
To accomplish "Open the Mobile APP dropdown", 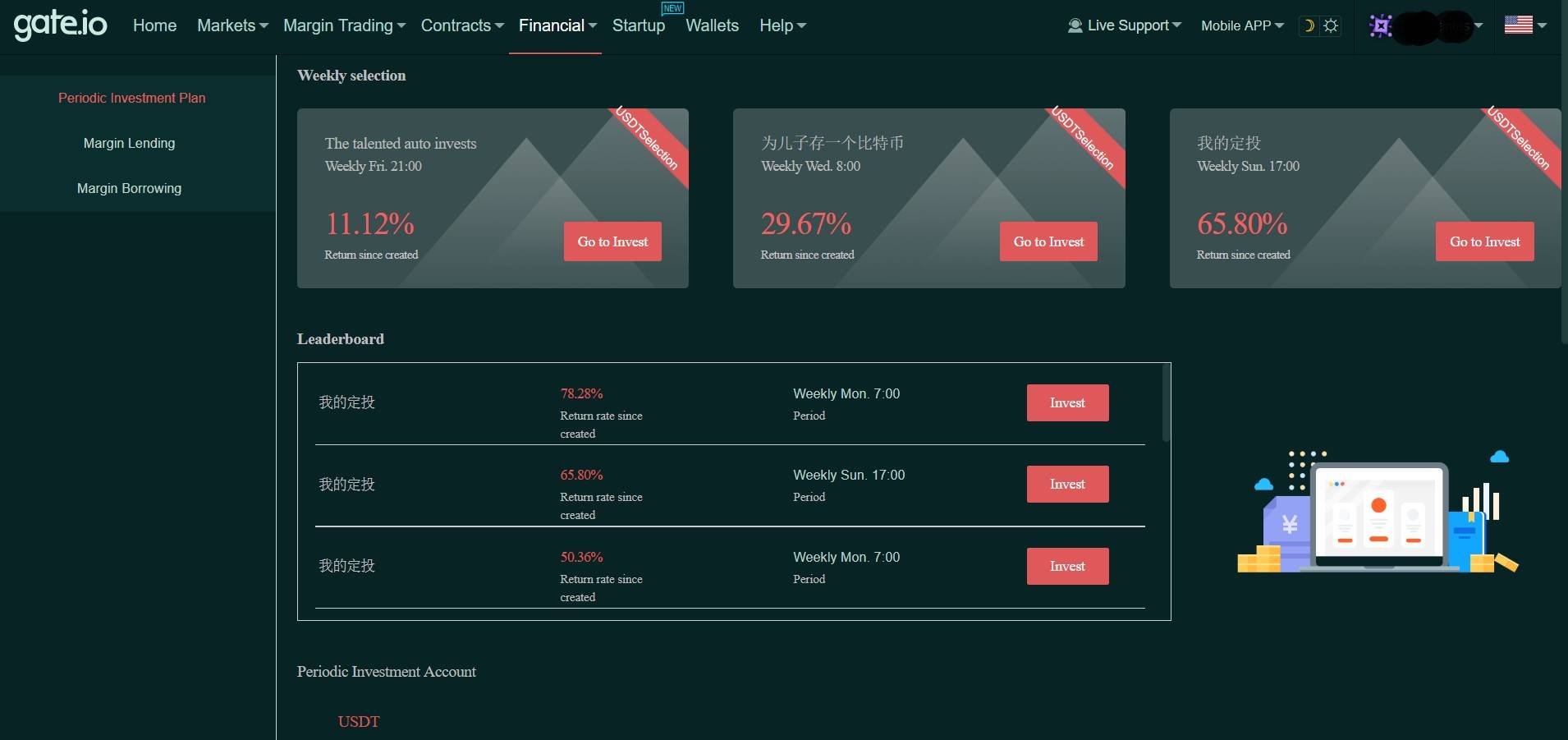I will [x=1242, y=25].
